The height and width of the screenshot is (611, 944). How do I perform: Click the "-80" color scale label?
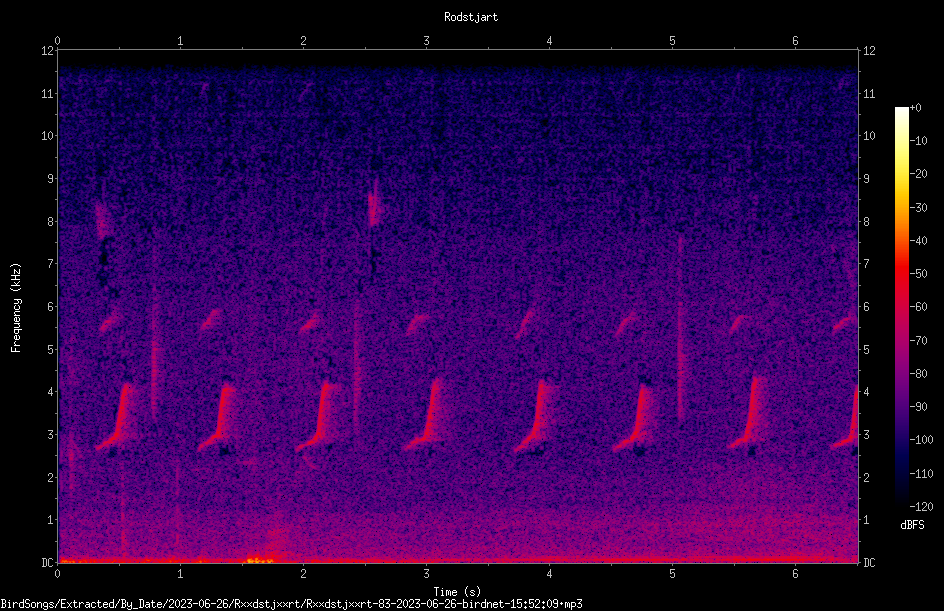tap(919, 374)
